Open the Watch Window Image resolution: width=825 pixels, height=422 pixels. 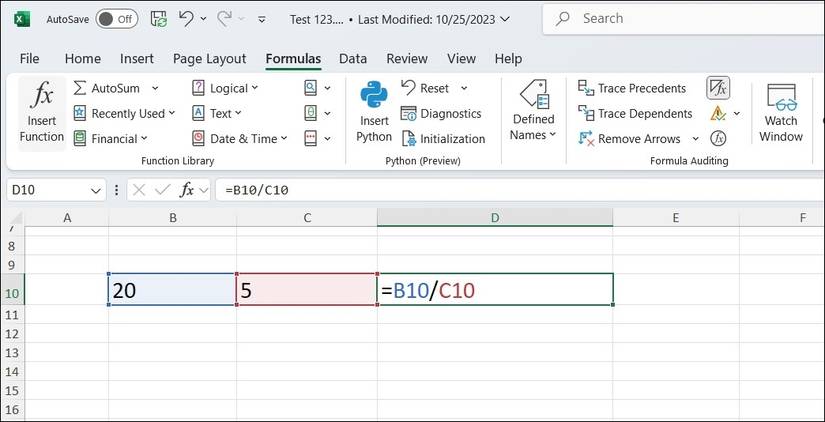(781, 113)
